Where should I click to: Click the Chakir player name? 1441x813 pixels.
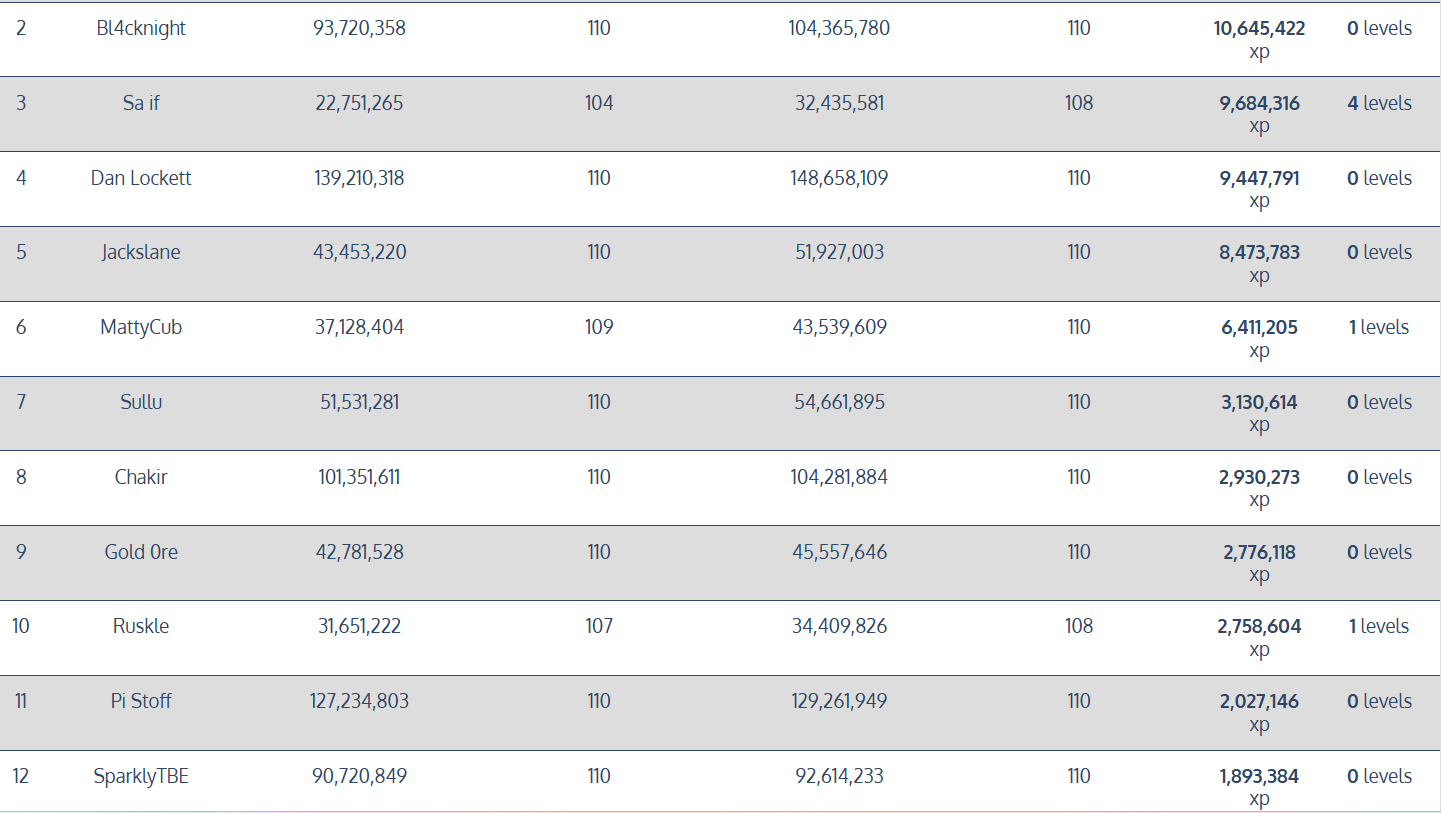pyautogui.click(x=141, y=477)
